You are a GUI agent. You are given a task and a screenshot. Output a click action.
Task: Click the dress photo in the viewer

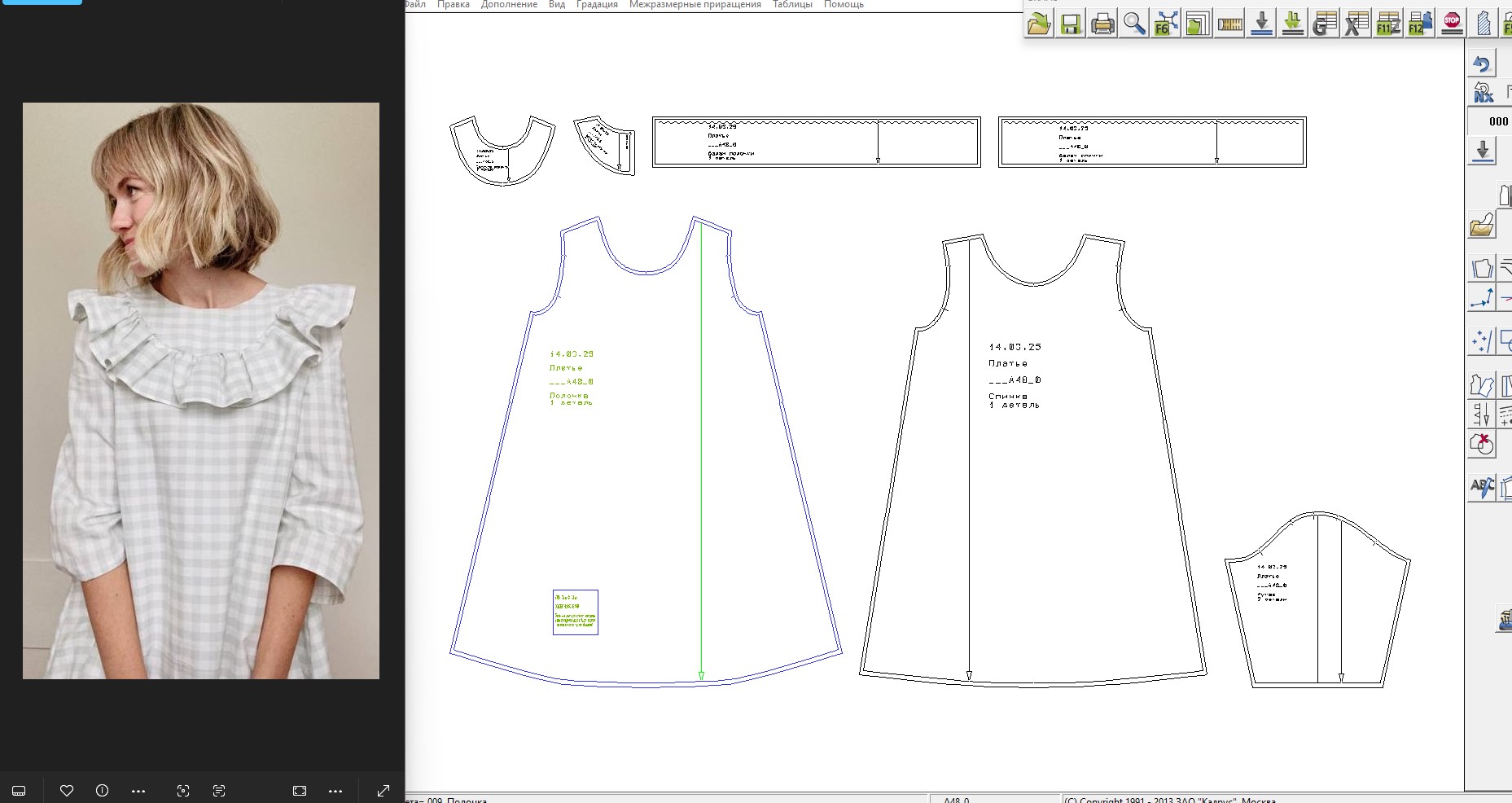coord(201,391)
